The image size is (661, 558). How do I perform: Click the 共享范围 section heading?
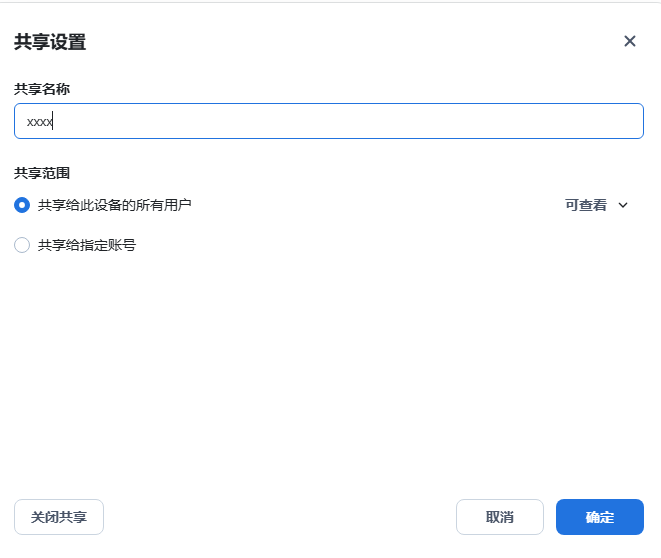point(42,173)
